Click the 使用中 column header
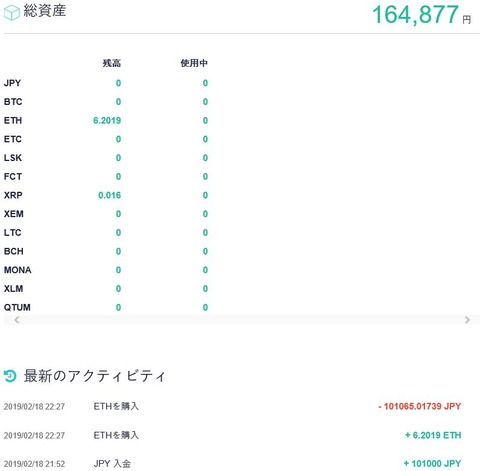 pos(194,63)
